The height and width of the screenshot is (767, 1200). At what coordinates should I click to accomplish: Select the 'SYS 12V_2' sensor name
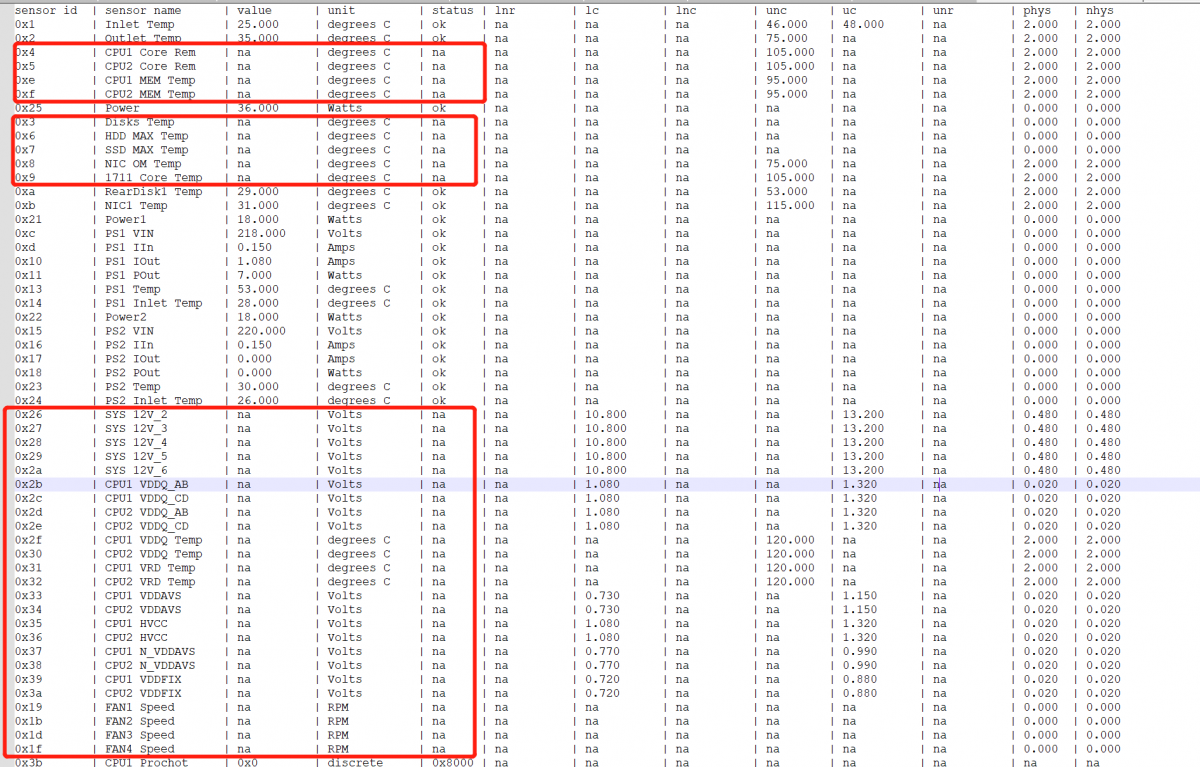click(x=136, y=414)
